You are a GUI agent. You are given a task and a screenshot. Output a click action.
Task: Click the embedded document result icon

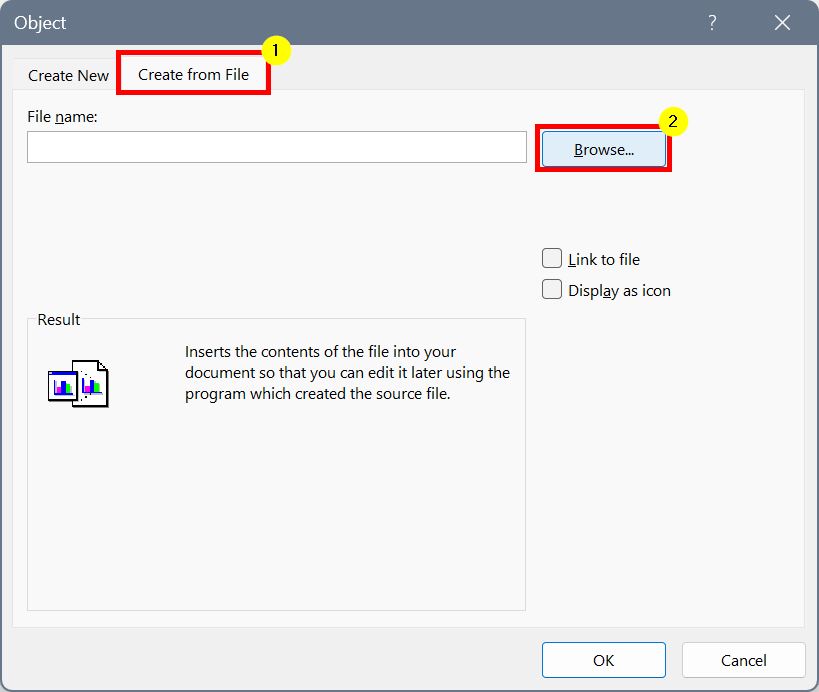coord(78,384)
